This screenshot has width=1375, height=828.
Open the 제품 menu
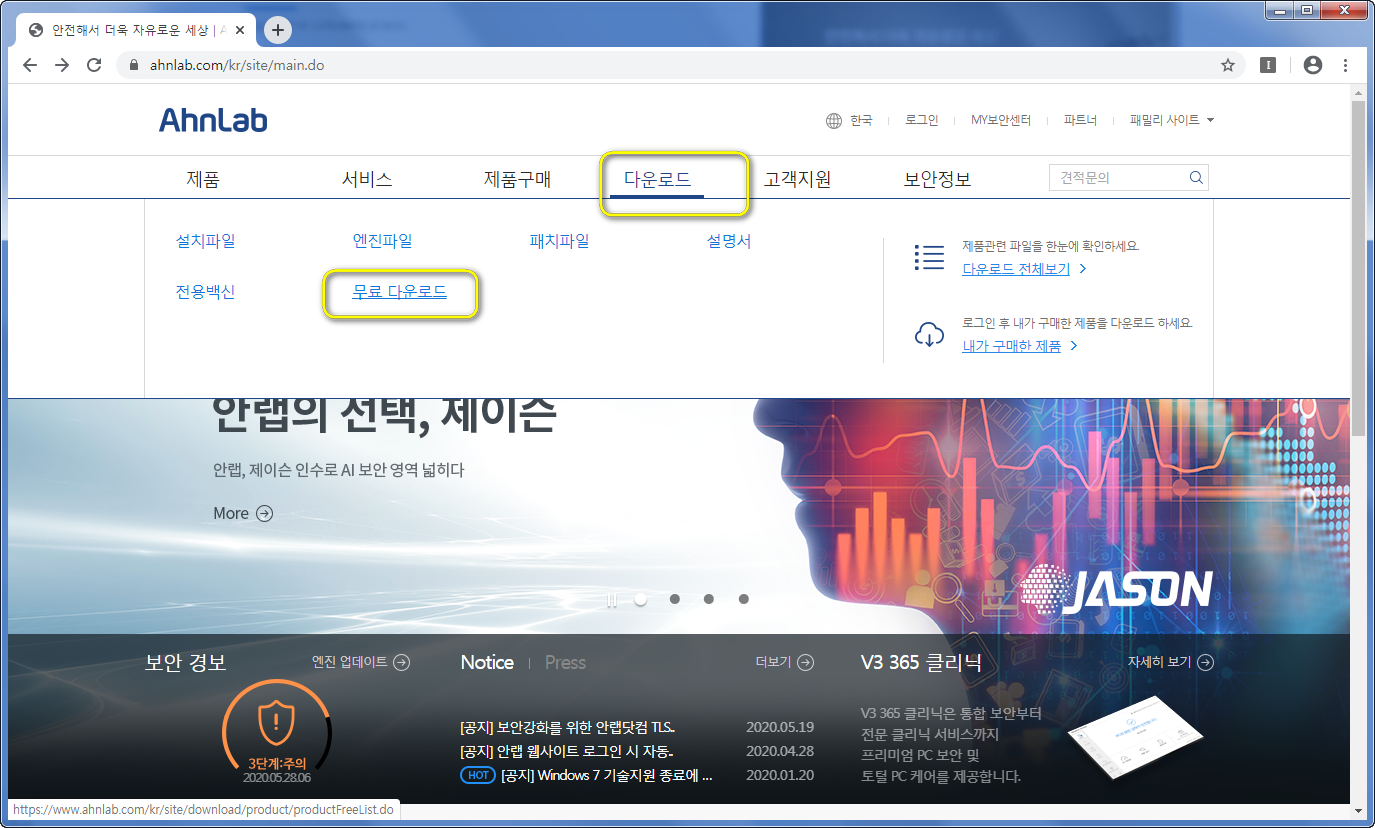(203, 179)
